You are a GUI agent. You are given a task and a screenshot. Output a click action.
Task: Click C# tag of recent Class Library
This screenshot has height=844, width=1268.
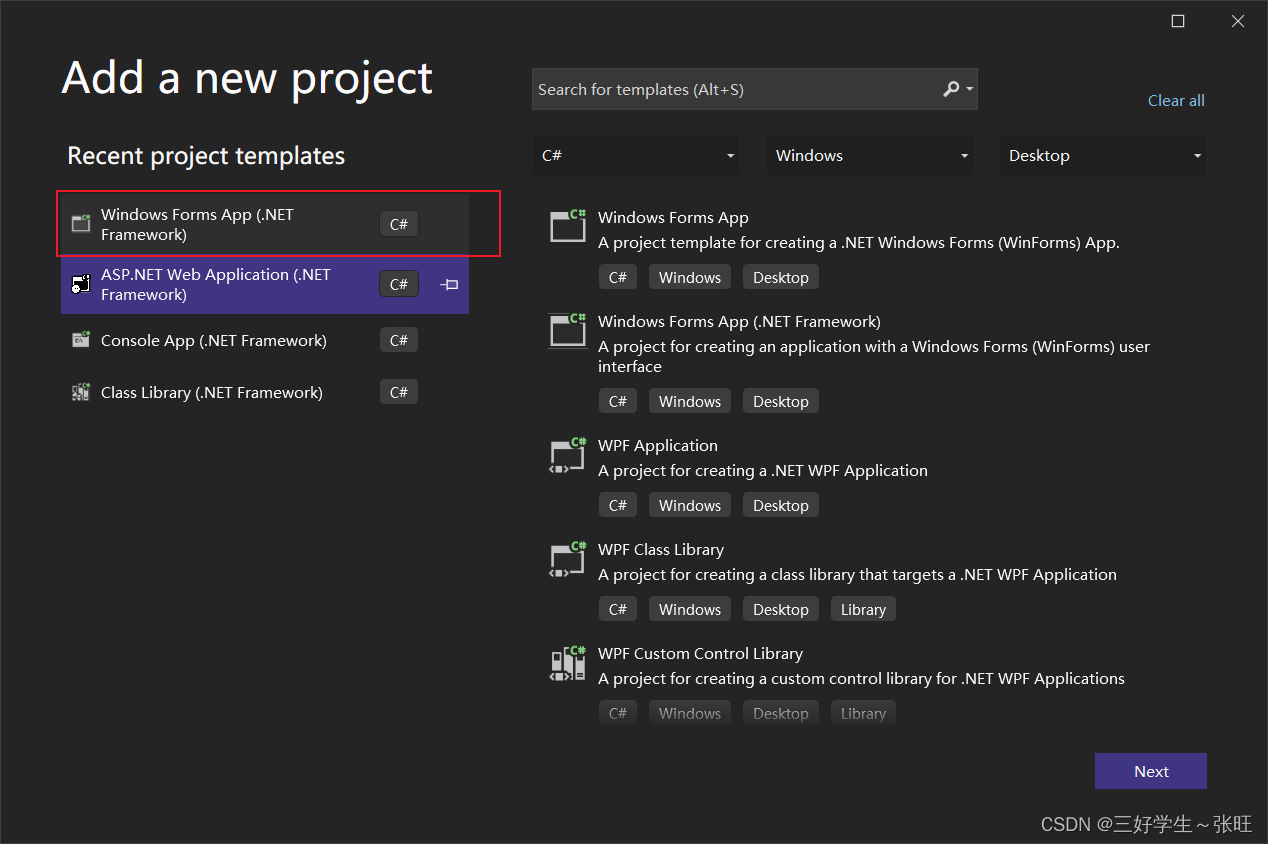pos(398,392)
